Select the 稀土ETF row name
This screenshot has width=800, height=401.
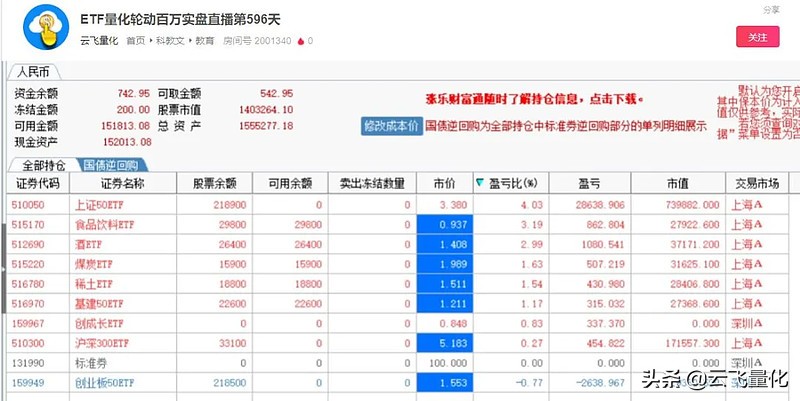[x=94, y=284]
